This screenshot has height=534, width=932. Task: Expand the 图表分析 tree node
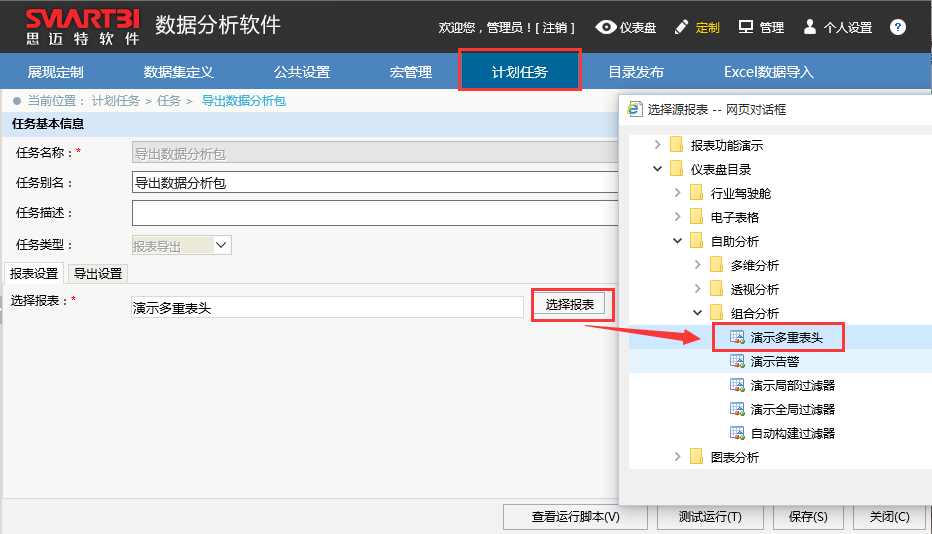coord(677,457)
